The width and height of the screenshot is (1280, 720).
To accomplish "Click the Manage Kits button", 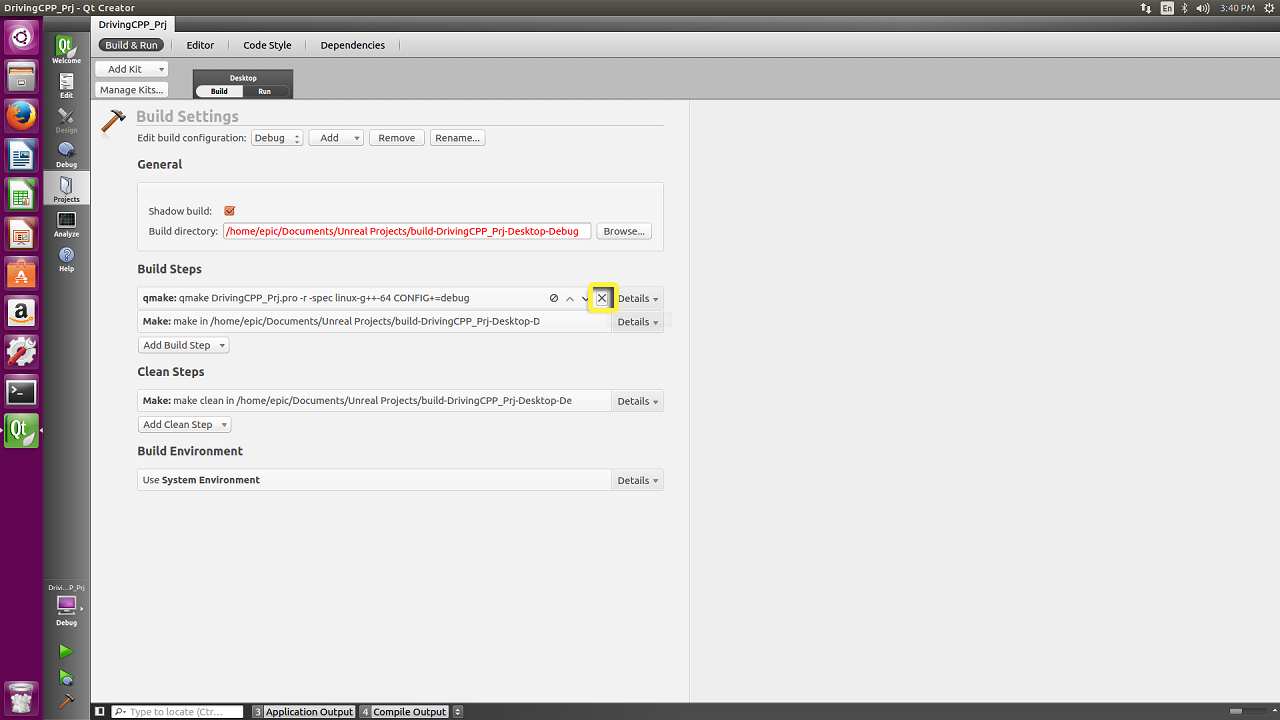I will [x=131, y=90].
